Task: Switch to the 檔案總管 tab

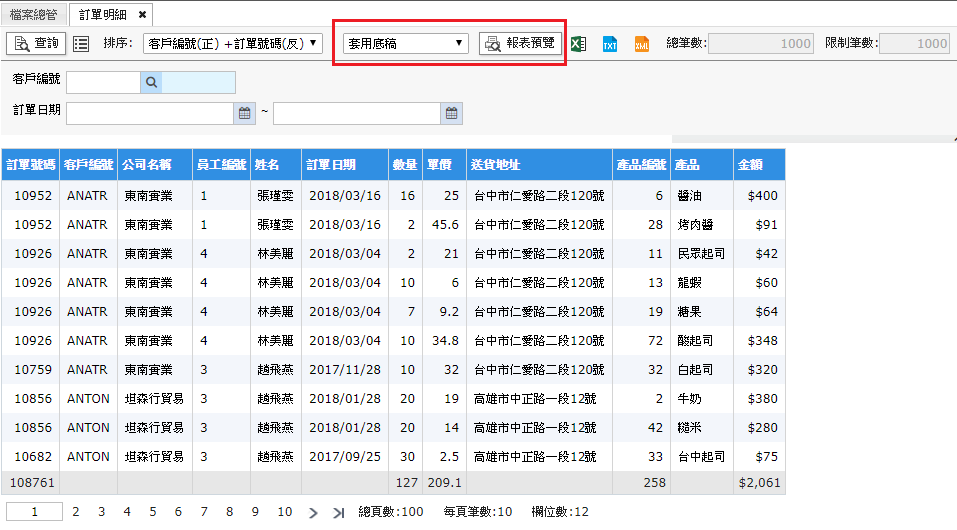Action: (x=34, y=14)
